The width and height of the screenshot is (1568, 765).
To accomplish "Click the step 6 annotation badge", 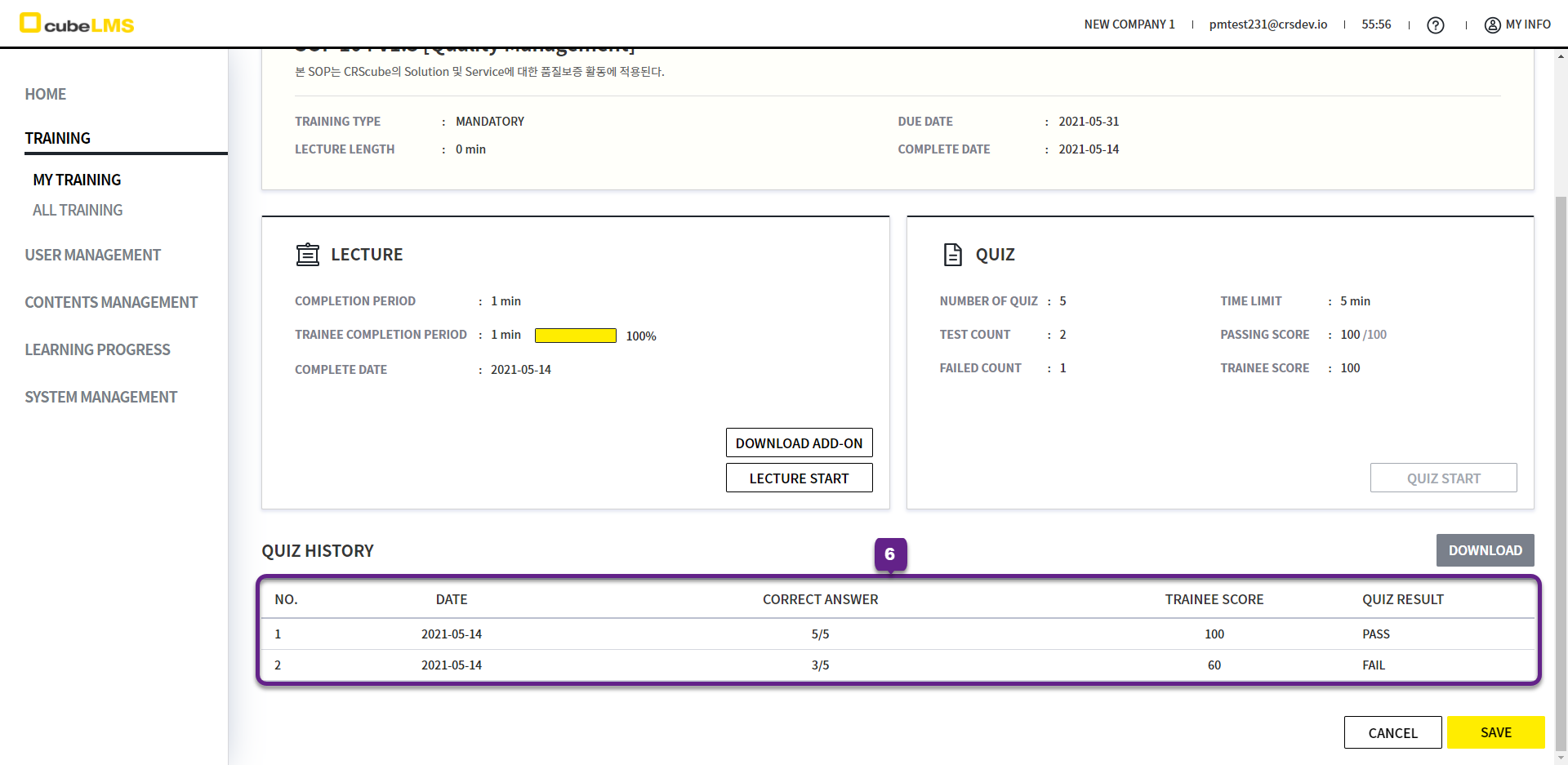I will pyautogui.click(x=890, y=554).
